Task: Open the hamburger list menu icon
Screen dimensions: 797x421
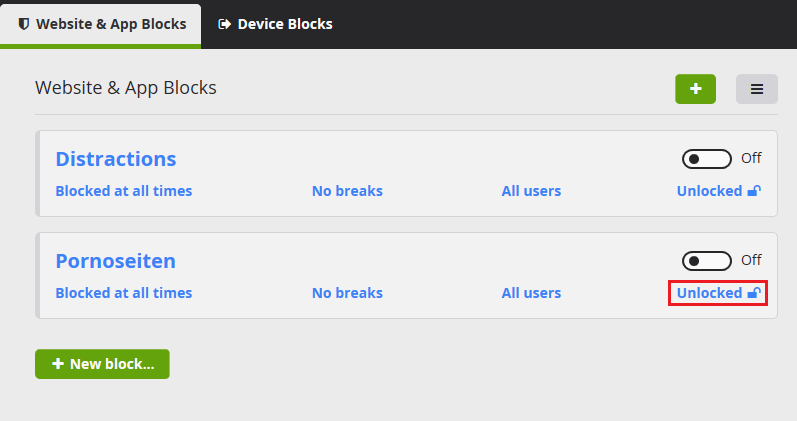Action: pyautogui.click(x=757, y=89)
